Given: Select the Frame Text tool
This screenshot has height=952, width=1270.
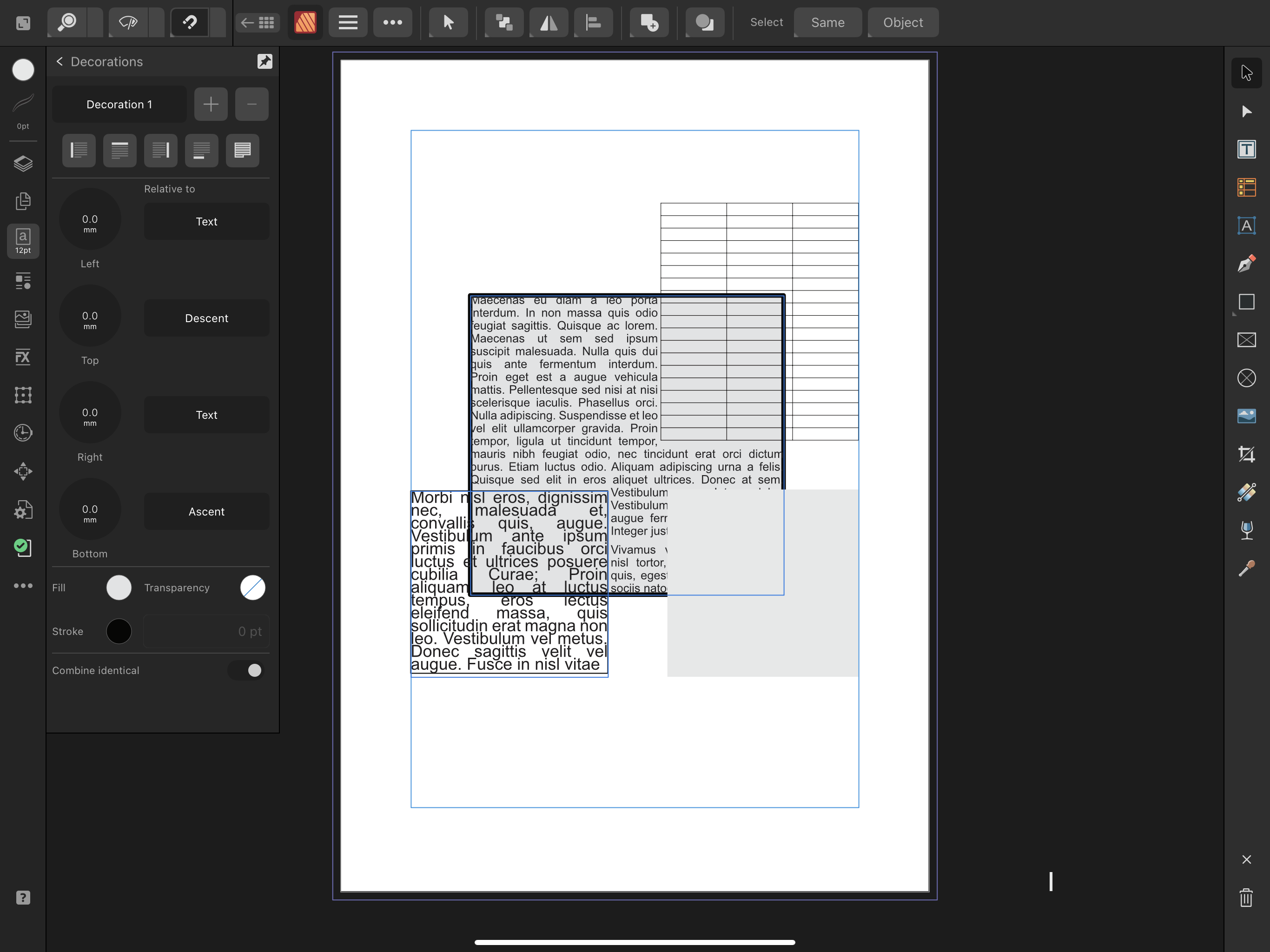Looking at the screenshot, I should pos(1246,149).
